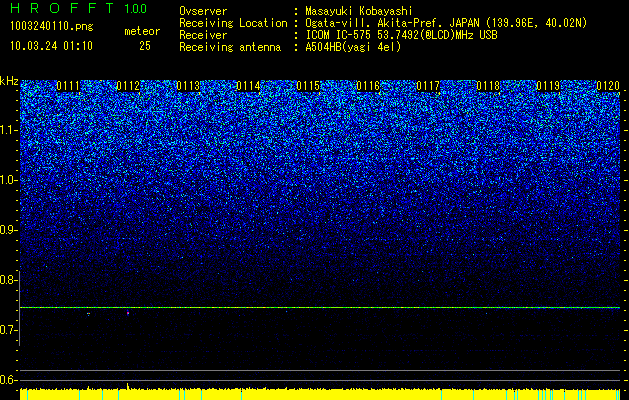
Task: Click the 0.9 frequency axis label
Action: (x=7, y=230)
